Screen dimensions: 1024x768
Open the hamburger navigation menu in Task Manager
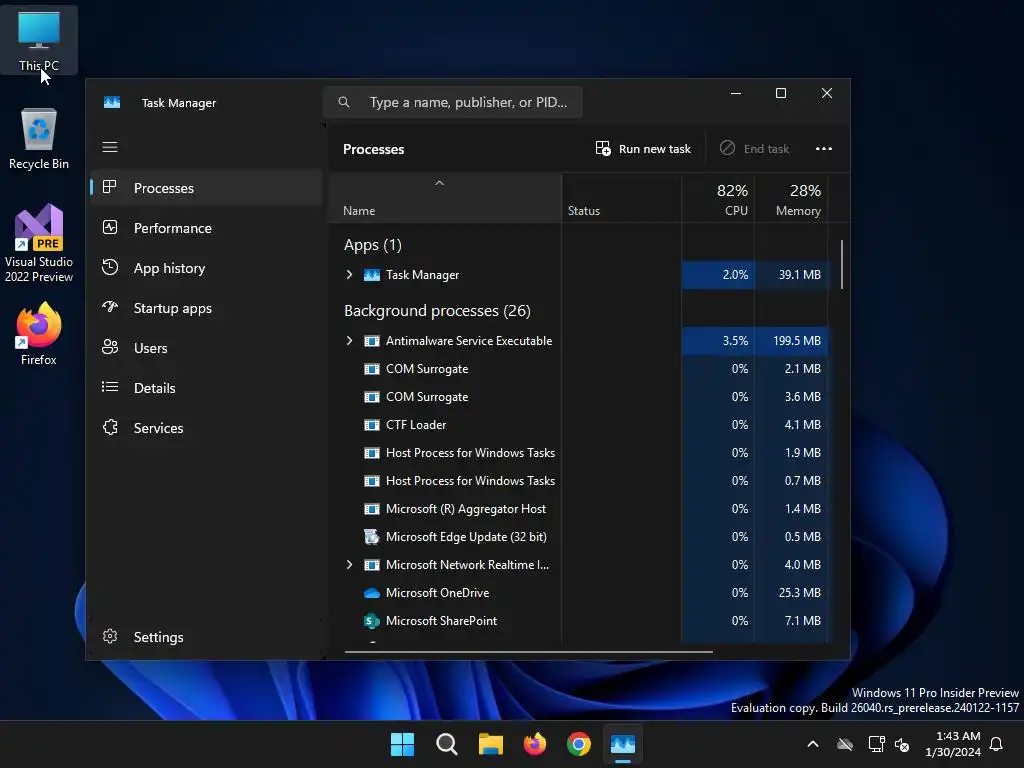110,147
